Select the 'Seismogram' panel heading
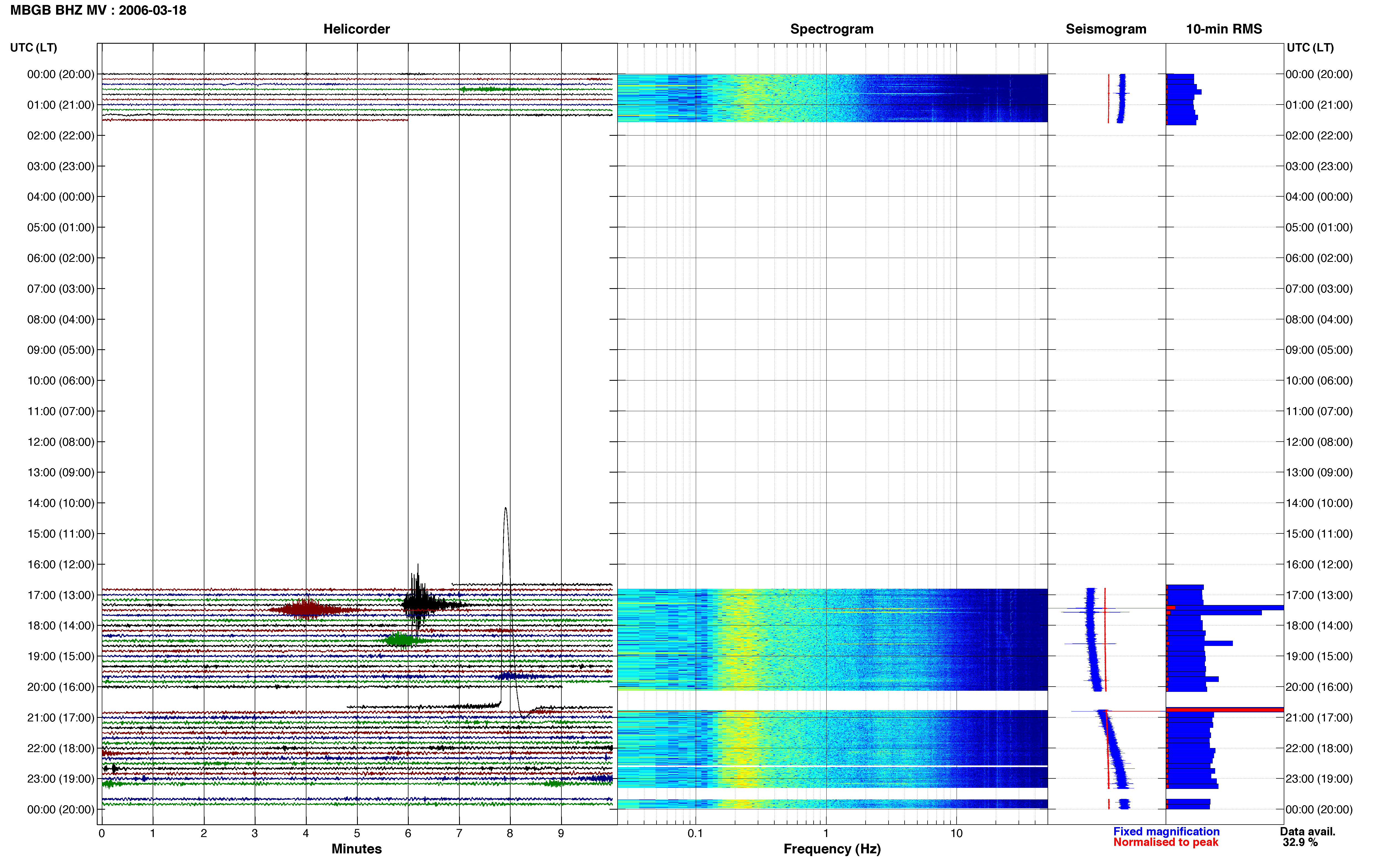 1106,29
